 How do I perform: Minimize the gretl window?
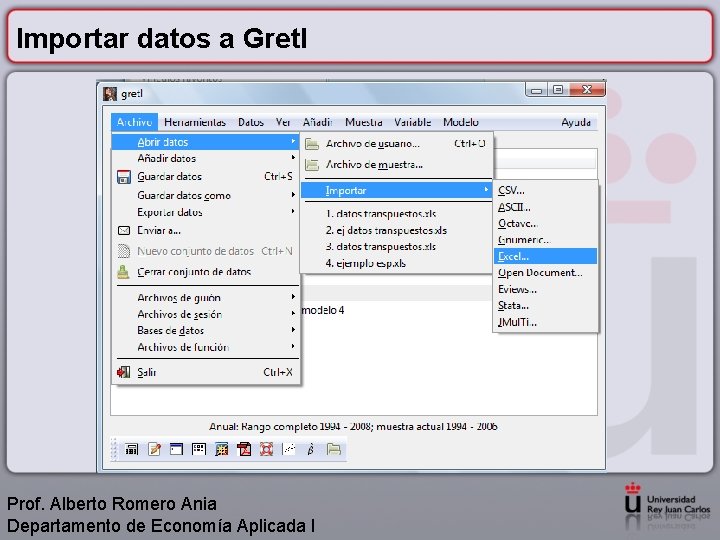click(536, 90)
